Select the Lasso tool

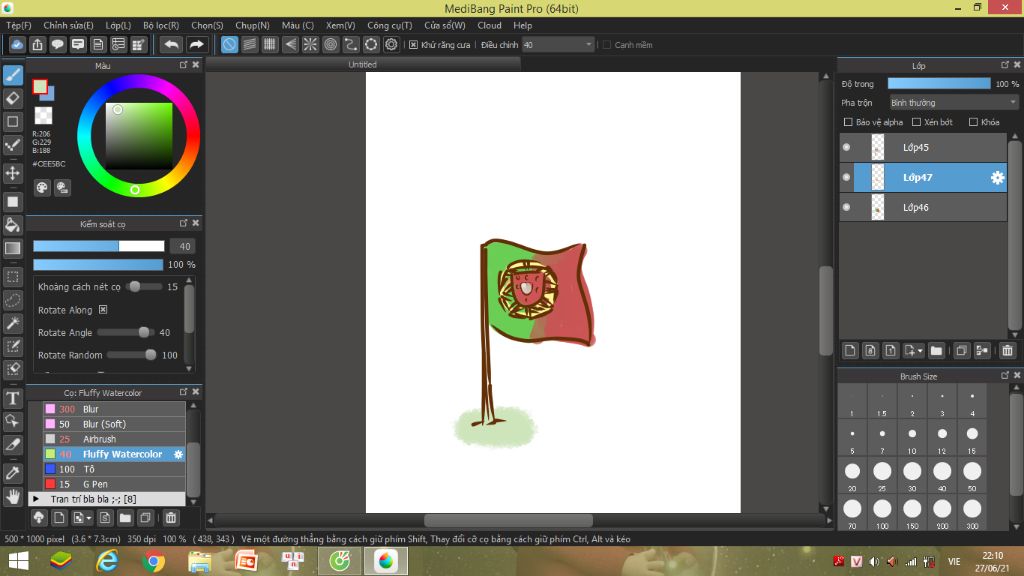(13, 300)
